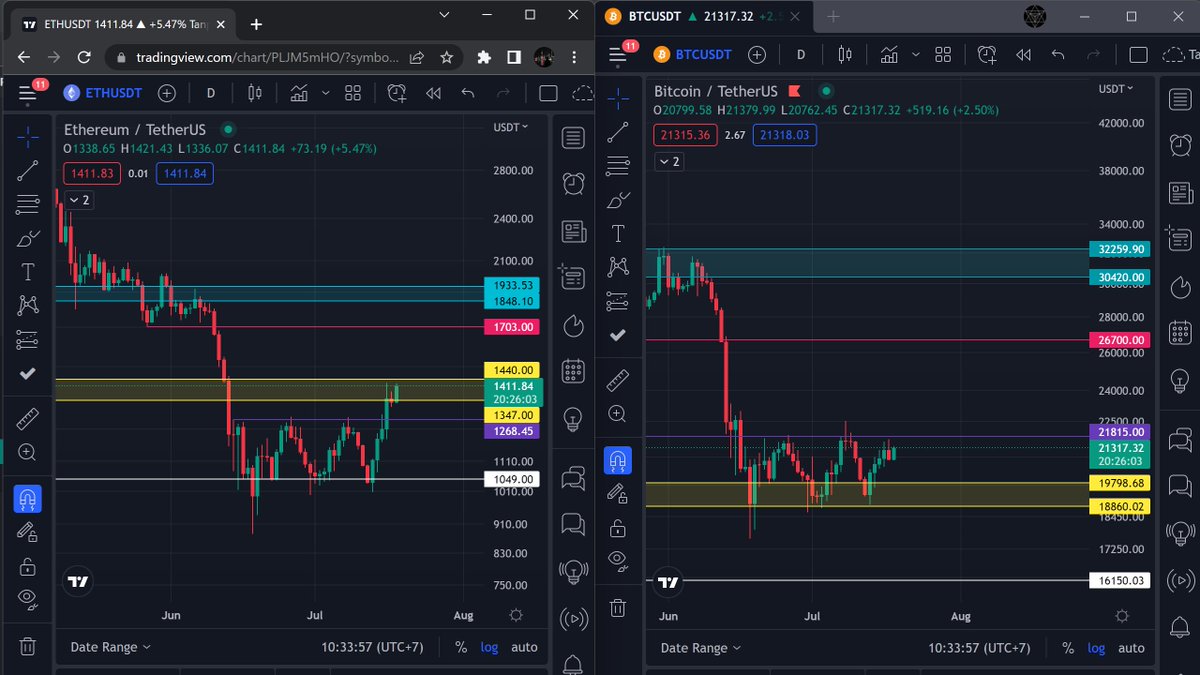This screenshot has height=675, width=1200.
Task: Open the watchlist panel in BTCUSDT window
Action: tap(1181, 99)
